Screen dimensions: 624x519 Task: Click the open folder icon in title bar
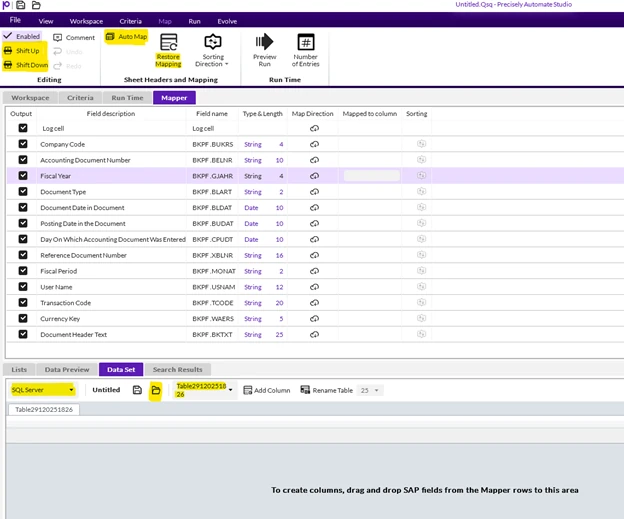(x=36, y=5)
